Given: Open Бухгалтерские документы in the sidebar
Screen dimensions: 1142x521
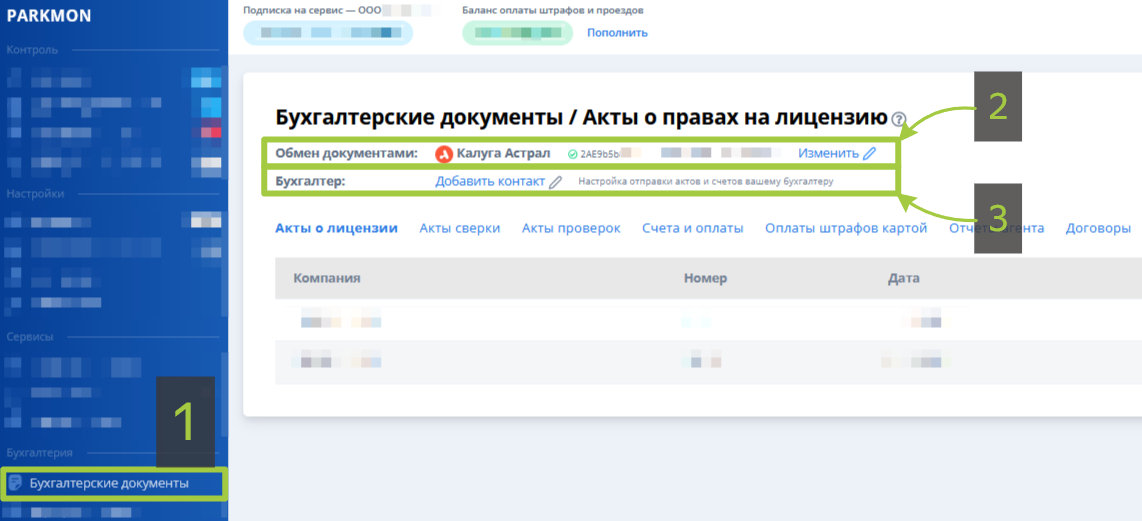Looking at the screenshot, I should 108,484.
